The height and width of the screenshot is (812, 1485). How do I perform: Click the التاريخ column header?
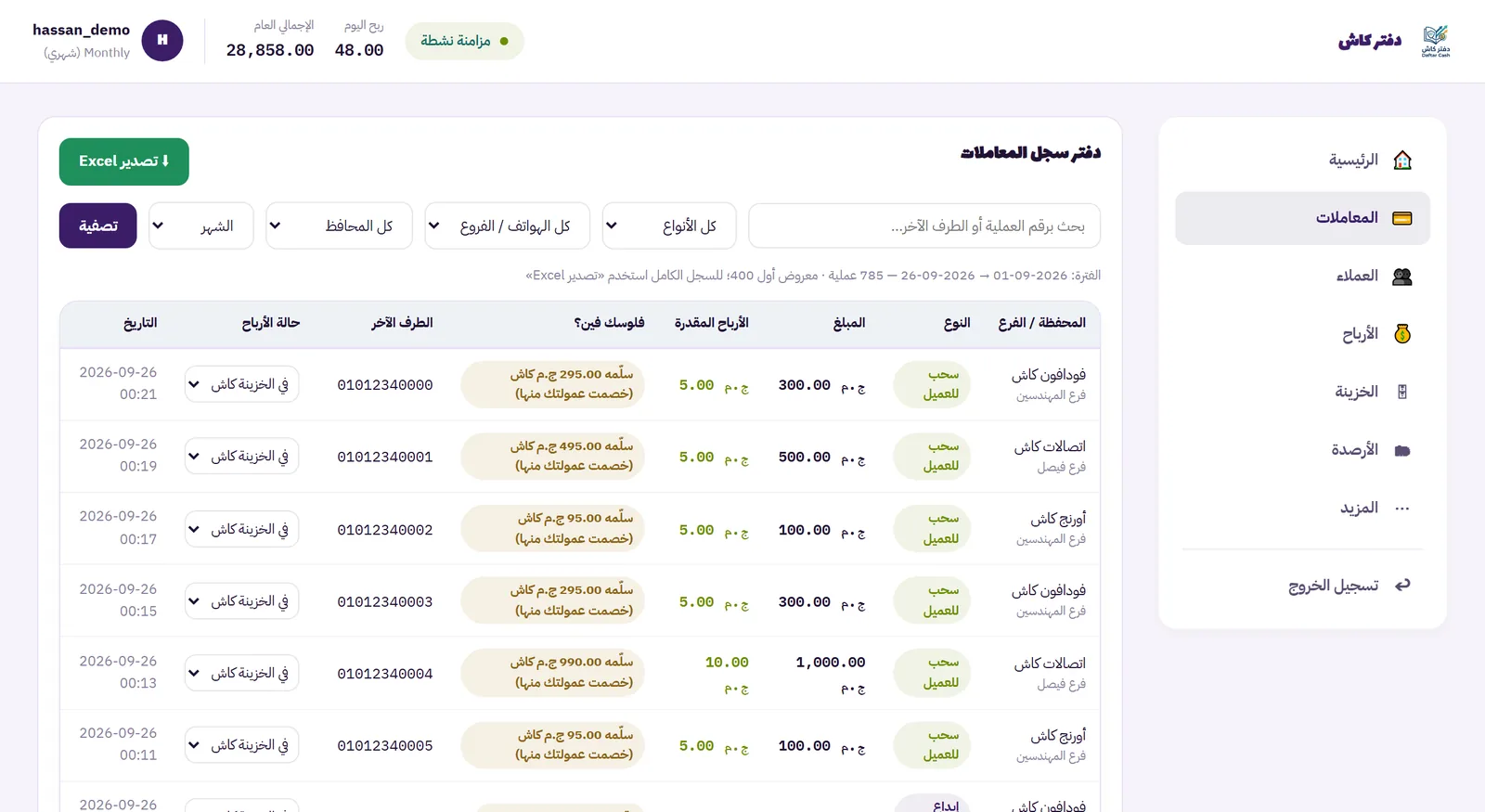tap(140, 323)
